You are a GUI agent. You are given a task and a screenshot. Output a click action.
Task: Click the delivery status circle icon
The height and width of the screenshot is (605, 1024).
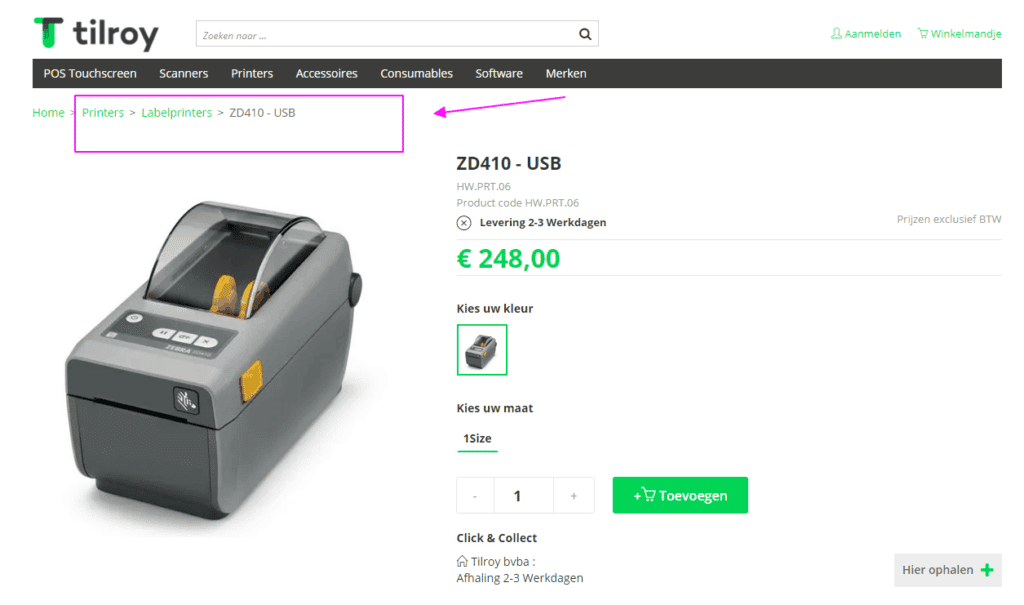click(464, 223)
